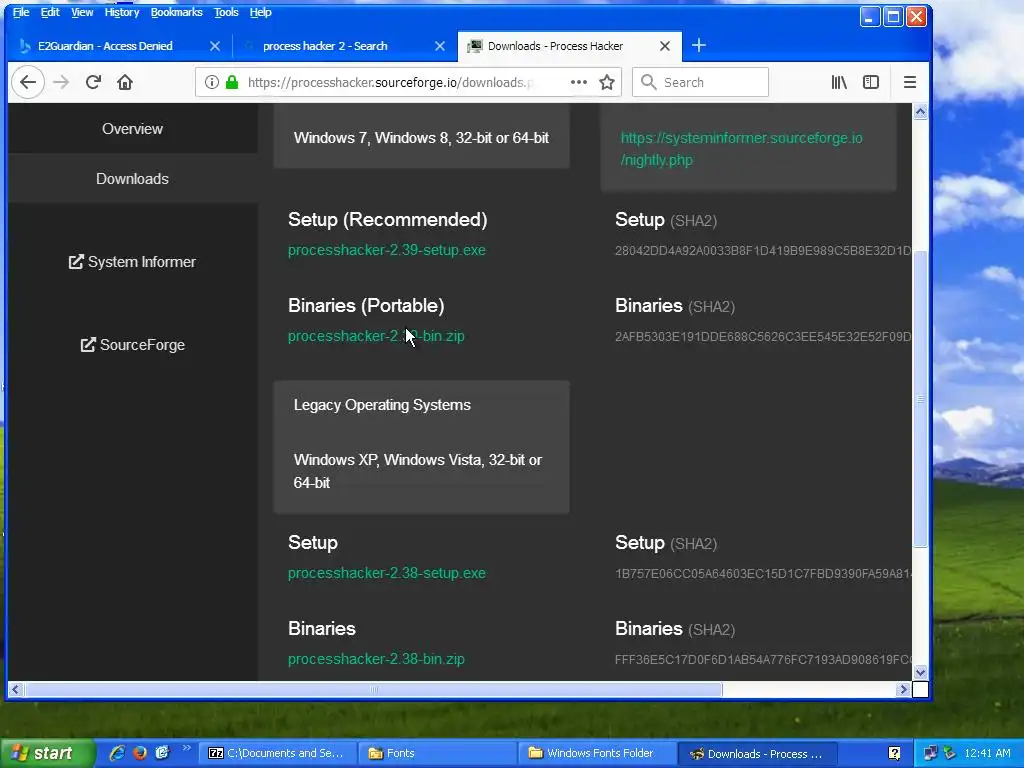Screen dimensions: 1024x768
Task: Click the green padlock security icon
Action: (x=232, y=82)
